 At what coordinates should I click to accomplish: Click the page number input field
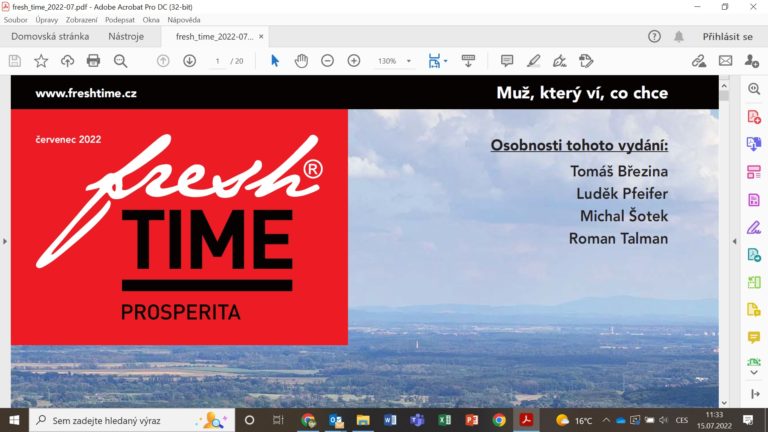click(x=217, y=61)
